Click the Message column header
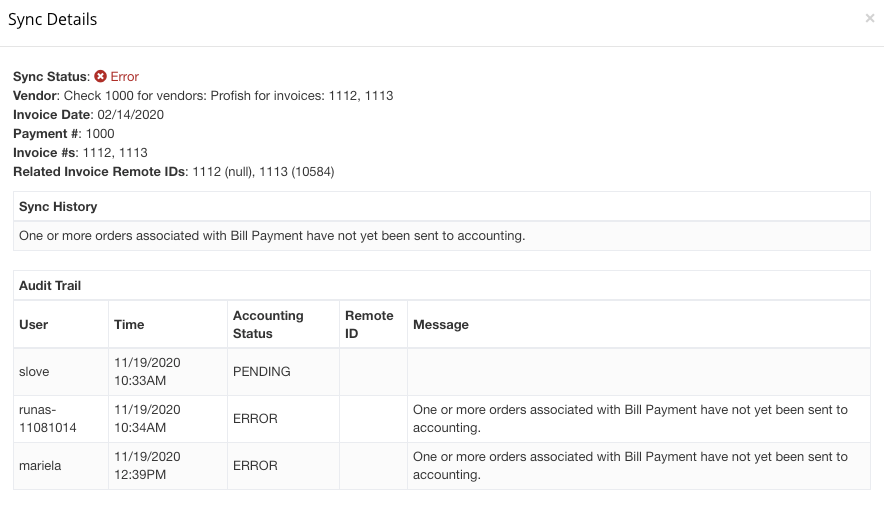The width and height of the screenshot is (884, 506). click(639, 325)
